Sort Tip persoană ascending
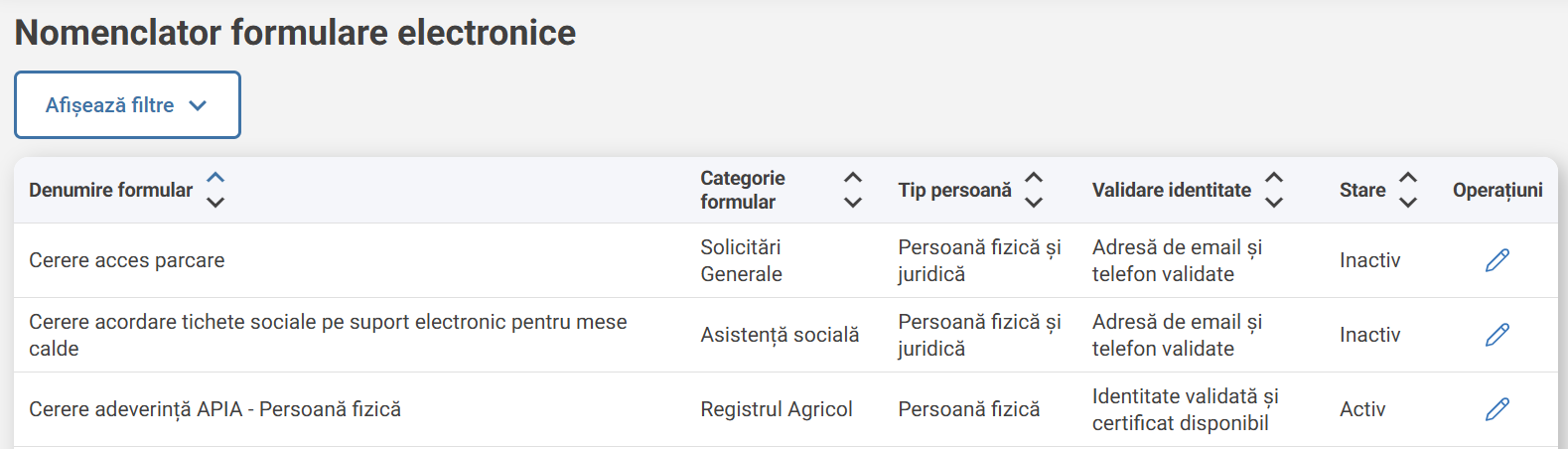 (x=1034, y=178)
